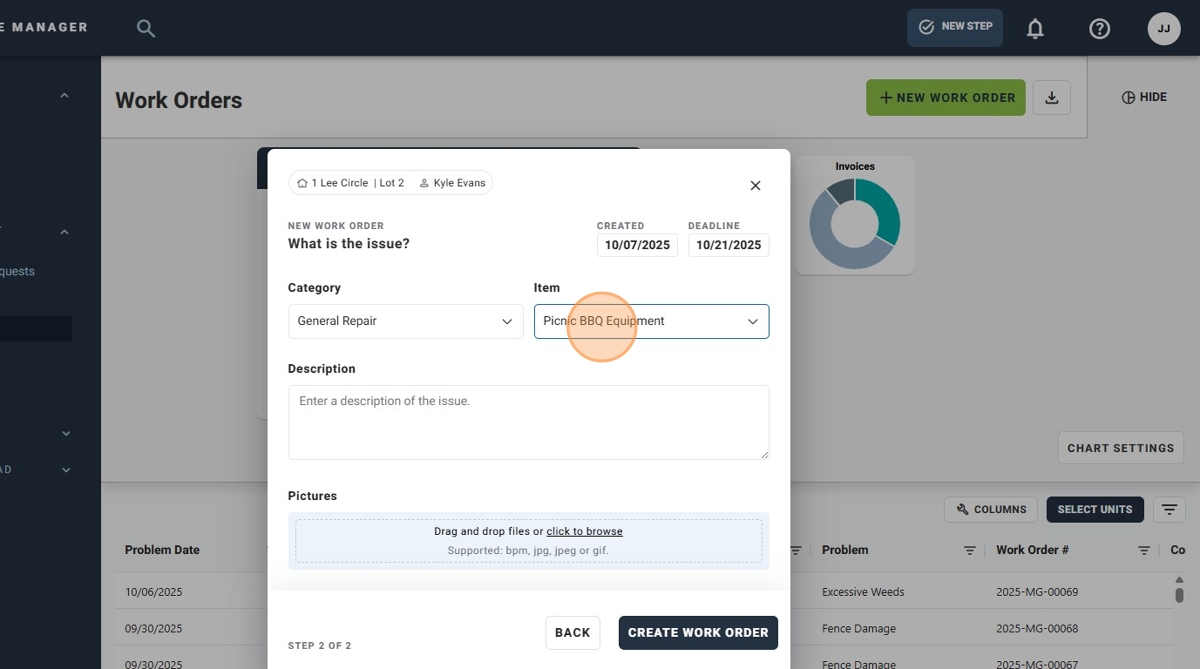Expand the sidebar AD section chevron
The width and height of the screenshot is (1200, 669).
(x=66, y=470)
